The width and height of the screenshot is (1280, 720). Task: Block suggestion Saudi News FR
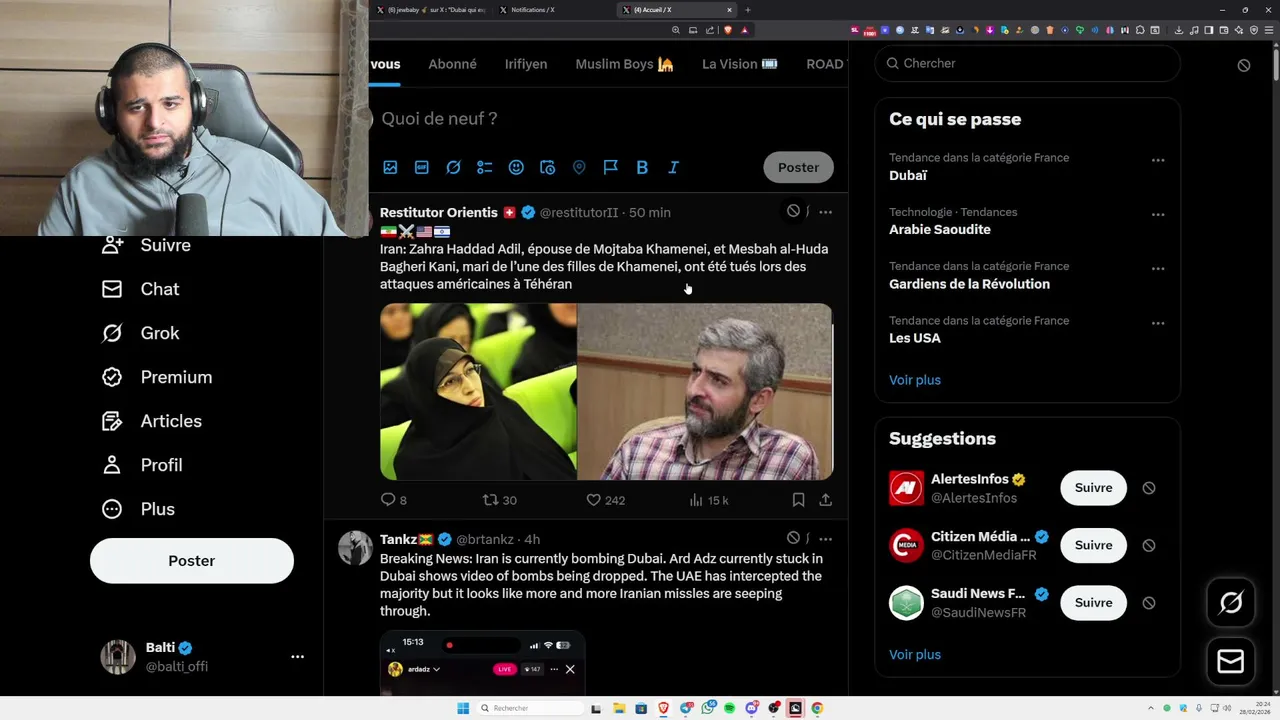pos(1149,603)
